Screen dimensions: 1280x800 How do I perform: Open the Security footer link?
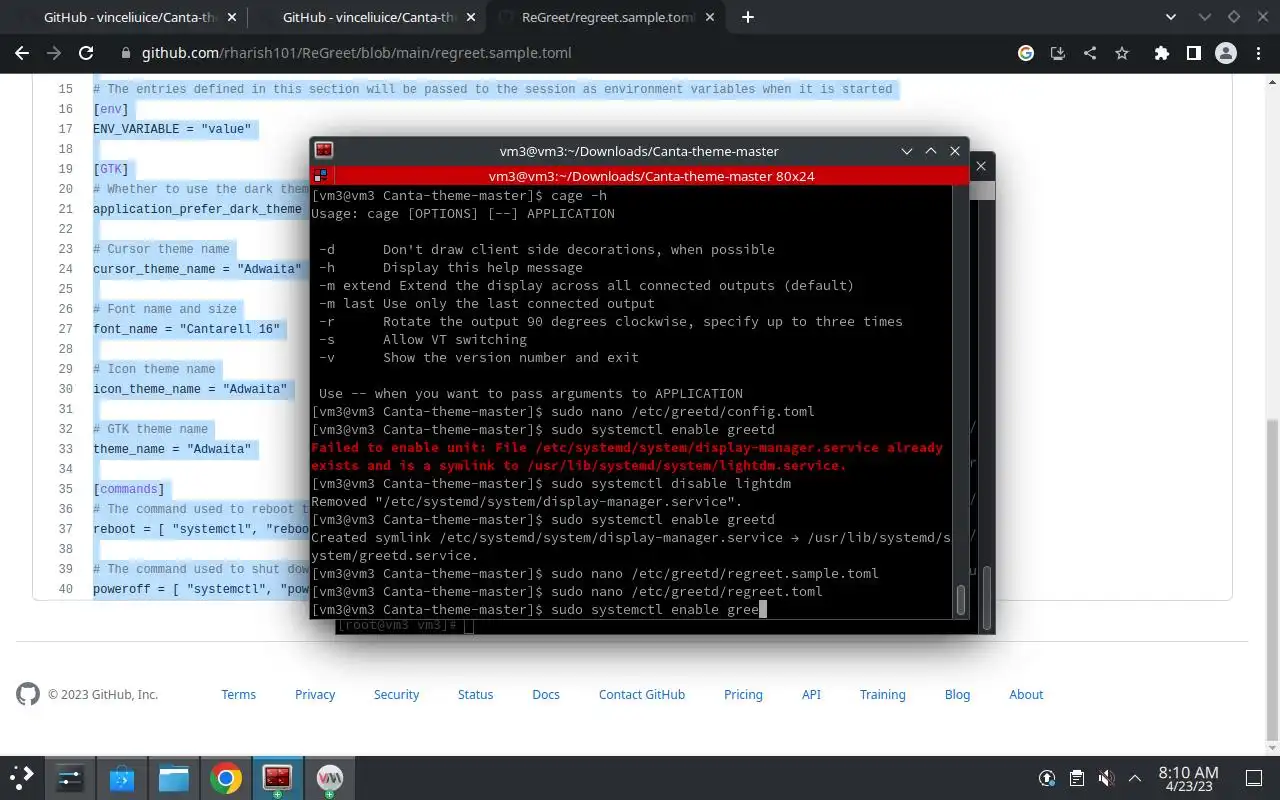coord(396,694)
